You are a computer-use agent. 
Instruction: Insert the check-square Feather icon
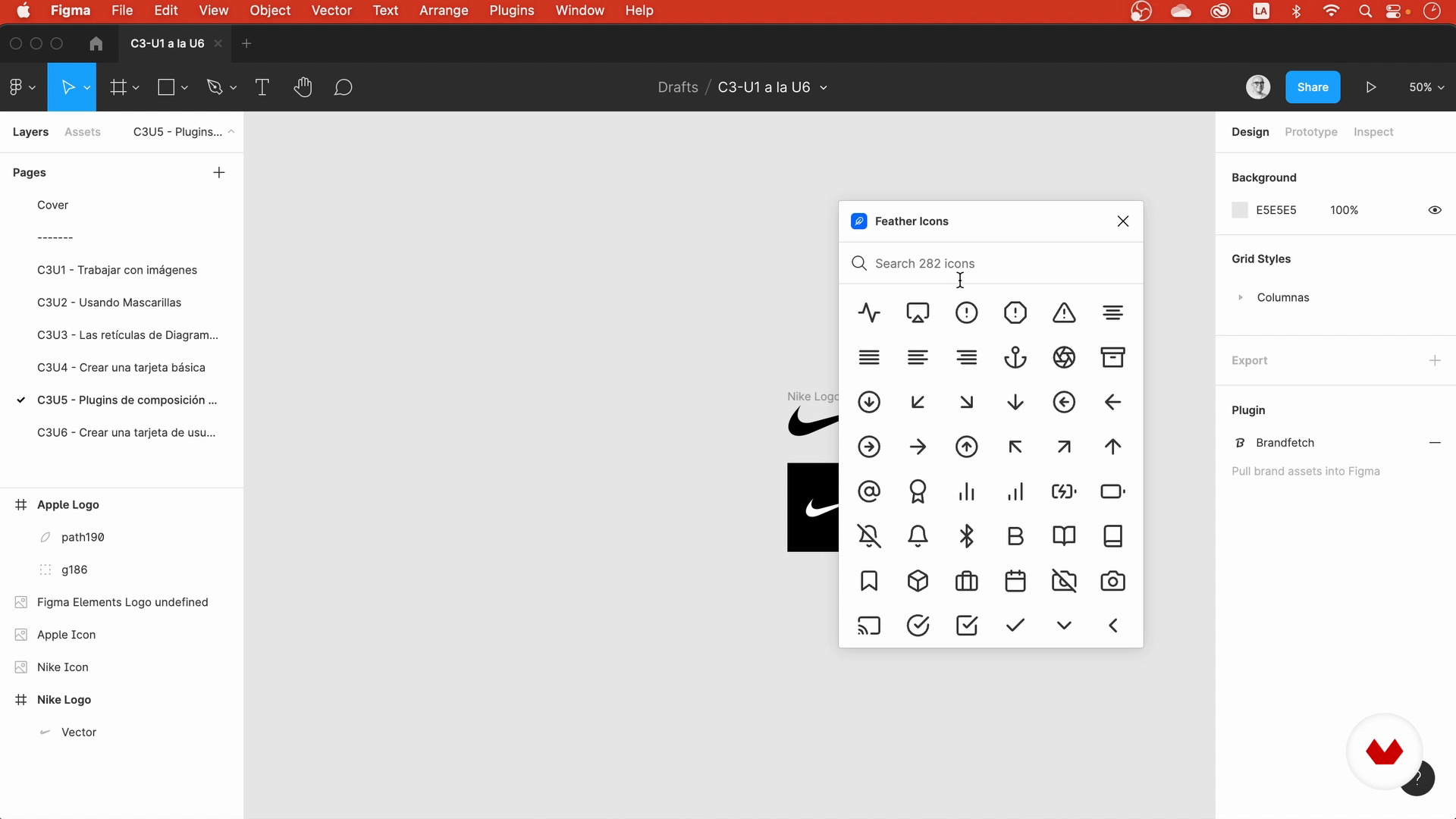[x=966, y=626]
